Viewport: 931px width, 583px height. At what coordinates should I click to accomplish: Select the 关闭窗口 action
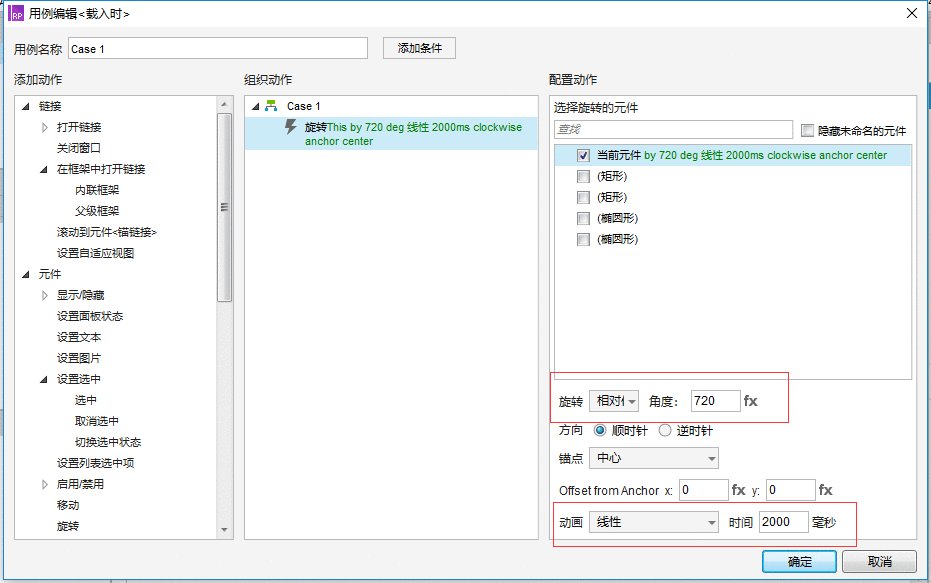point(78,148)
